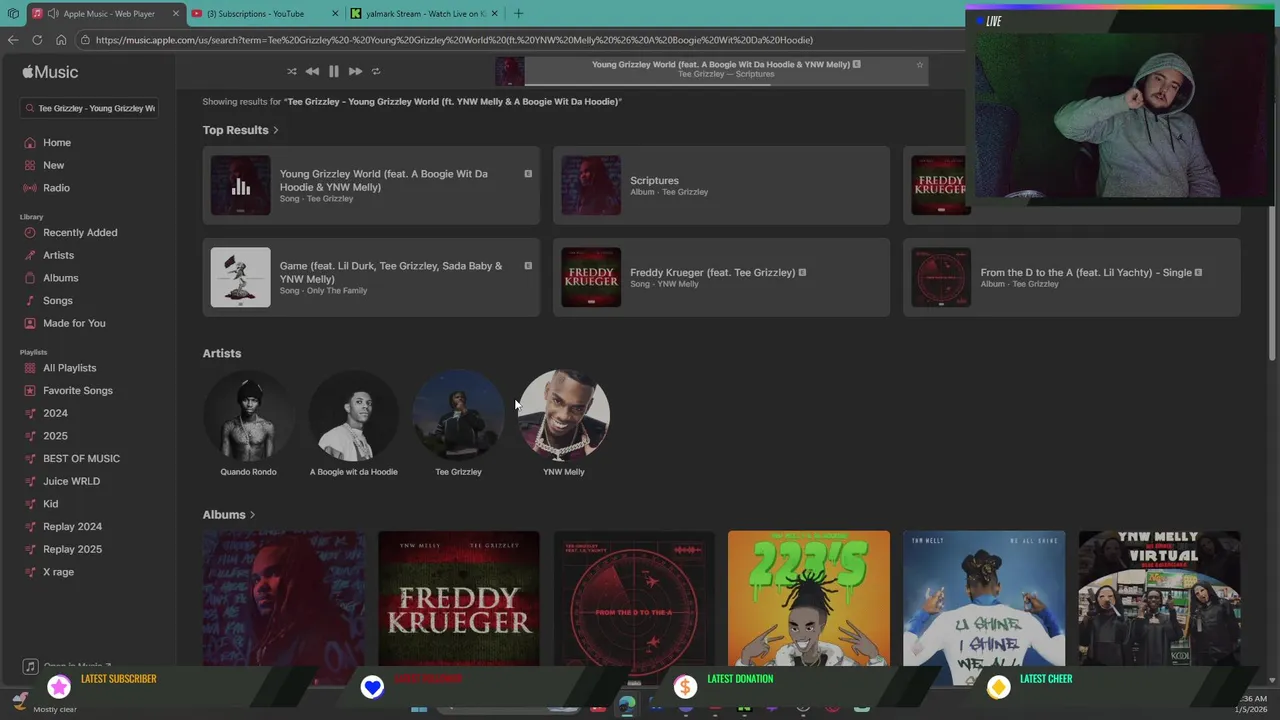Skip back to the previous track
The width and height of the screenshot is (1280, 720).
click(312, 71)
